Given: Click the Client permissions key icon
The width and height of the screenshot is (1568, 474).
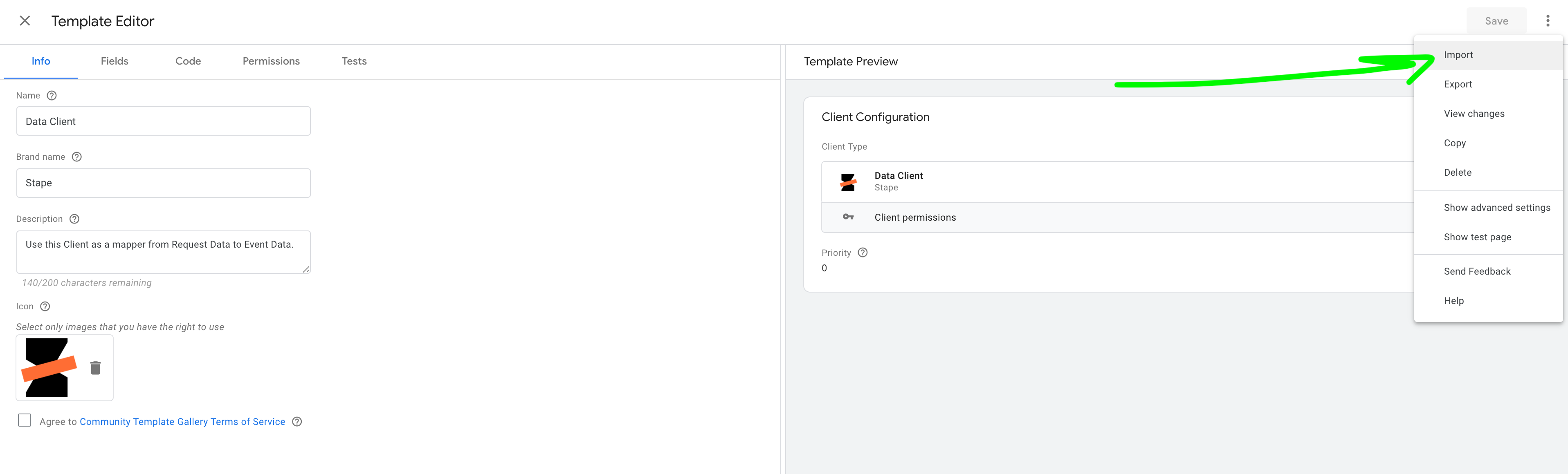Looking at the screenshot, I should [x=848, y=217].
